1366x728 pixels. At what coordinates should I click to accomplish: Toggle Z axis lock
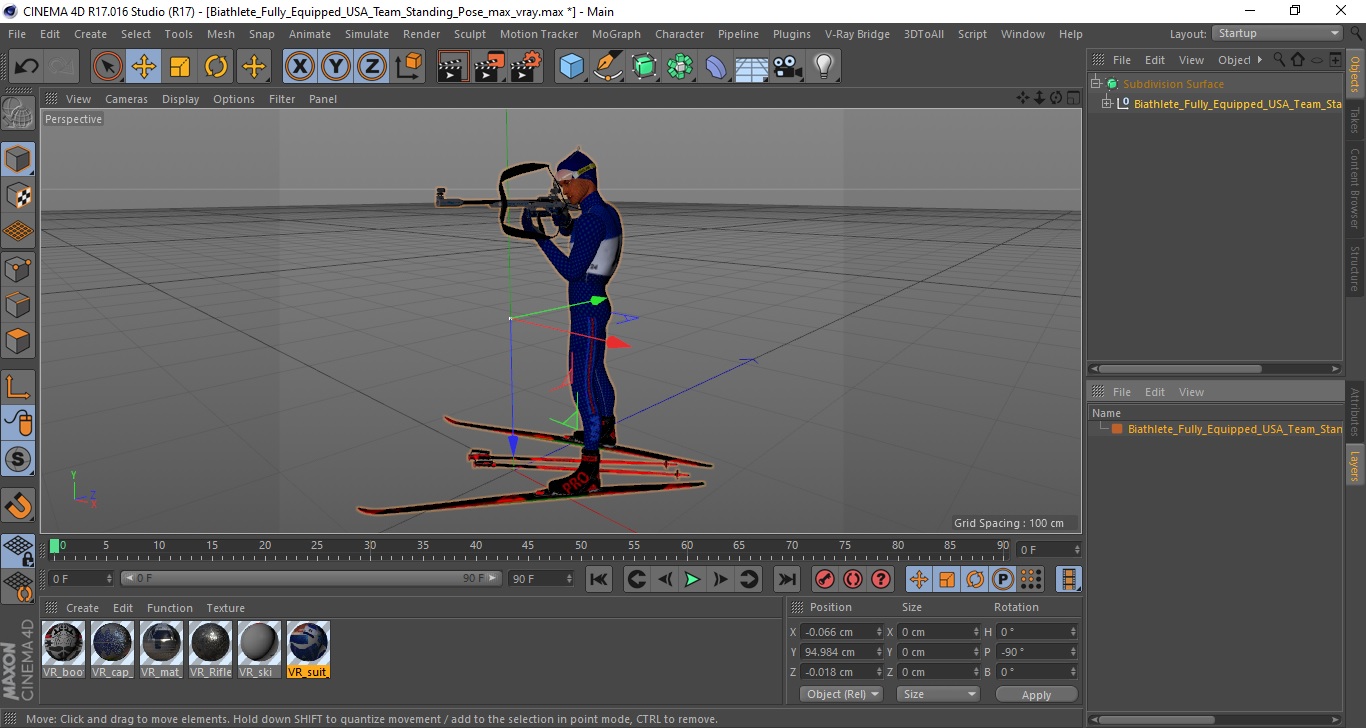[x=372, y=67]
